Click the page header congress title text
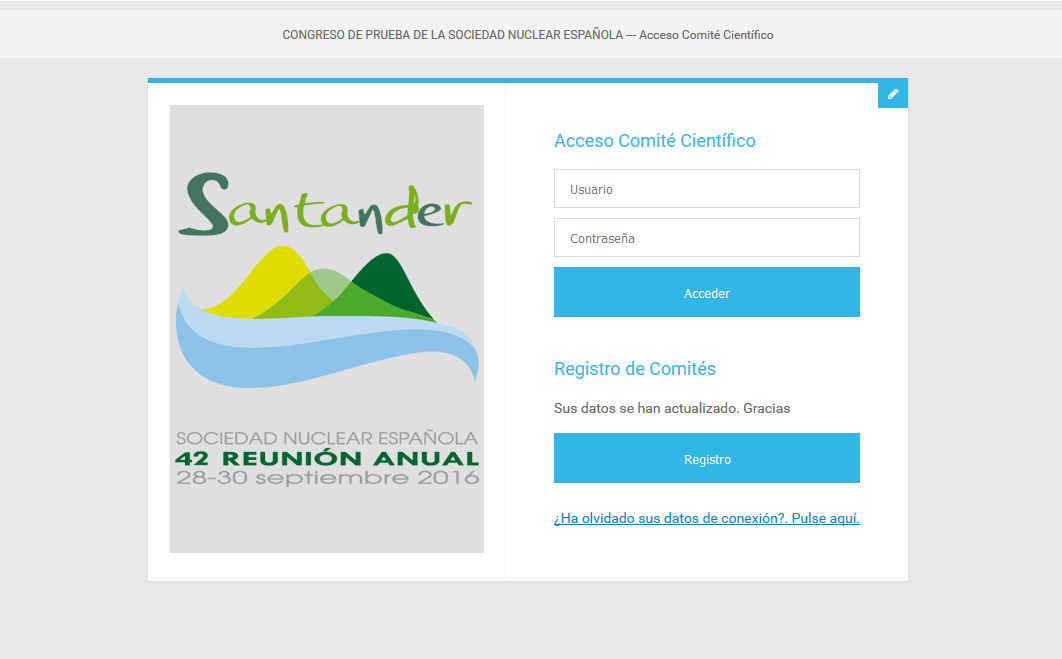This screenshot has width=1062, height=659. [x=528, y=35]
